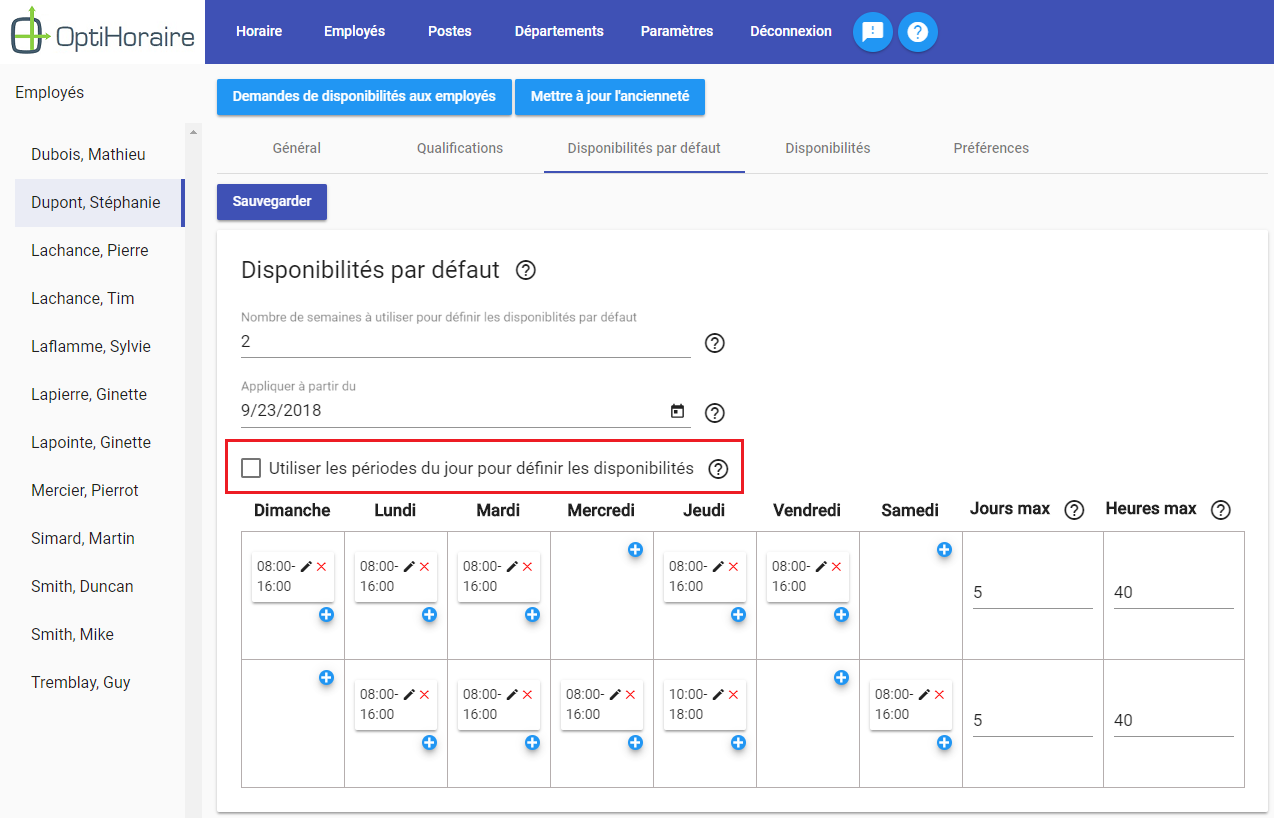
Task: Select employee Dupont, Stéphanie
Action: [100, 202]
